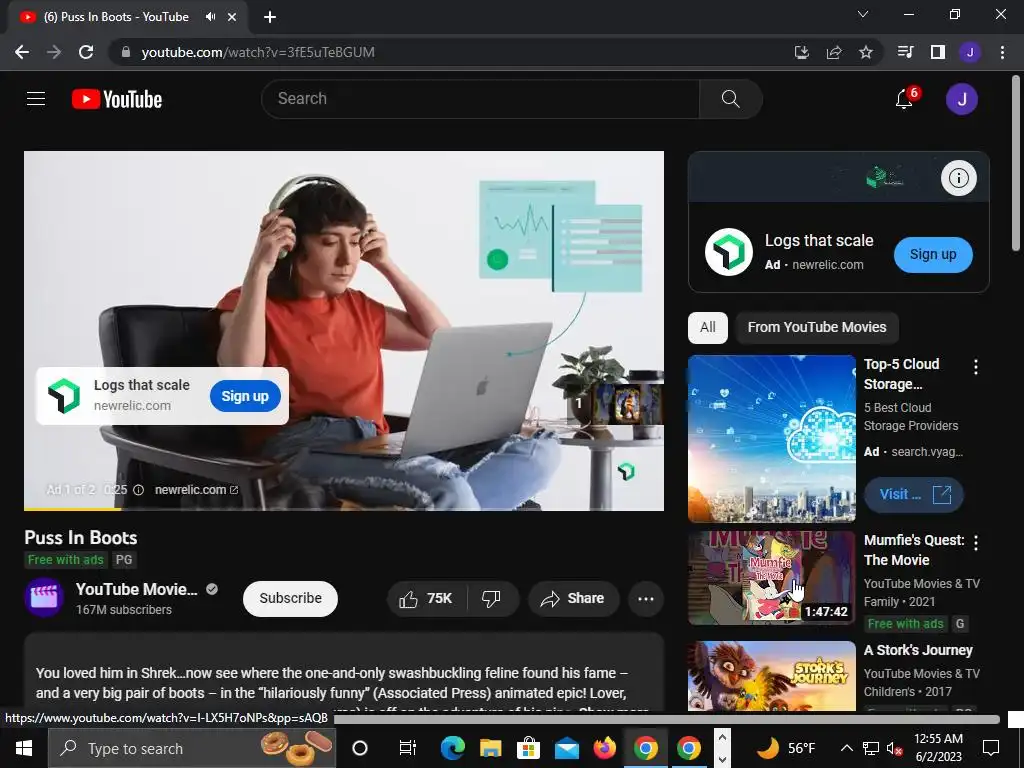The image size is (1024, 768).
Task: Open Mail app from taskbar
Action: pyautogui.click(x=567, y=748)
